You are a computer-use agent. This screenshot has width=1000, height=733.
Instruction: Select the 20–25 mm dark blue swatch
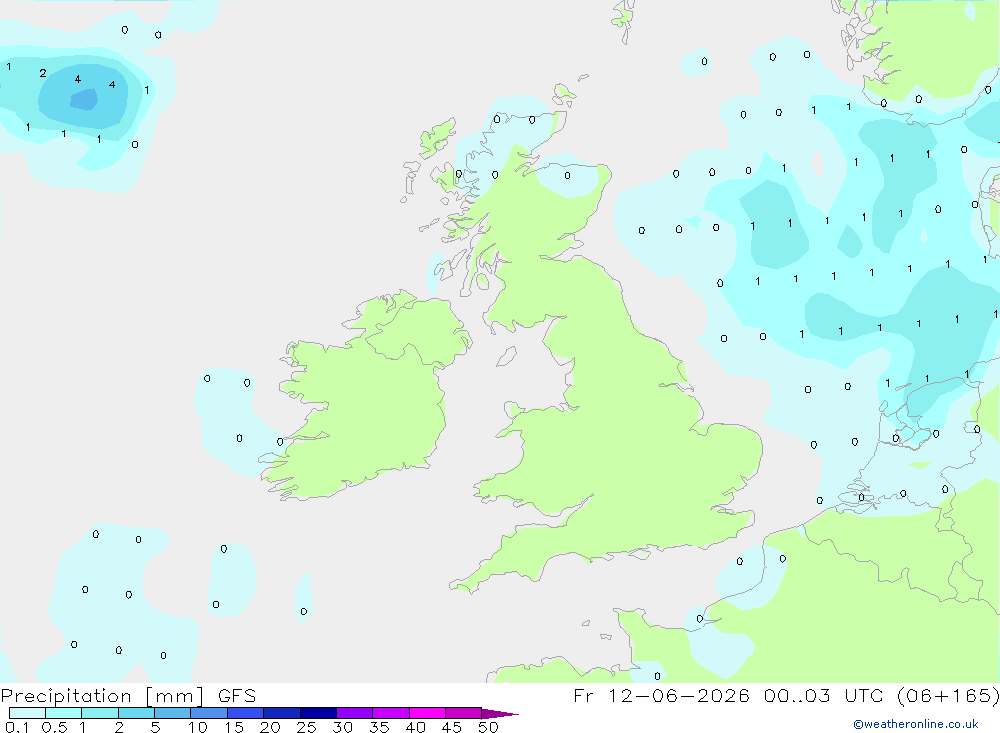(x=282, y=713)
